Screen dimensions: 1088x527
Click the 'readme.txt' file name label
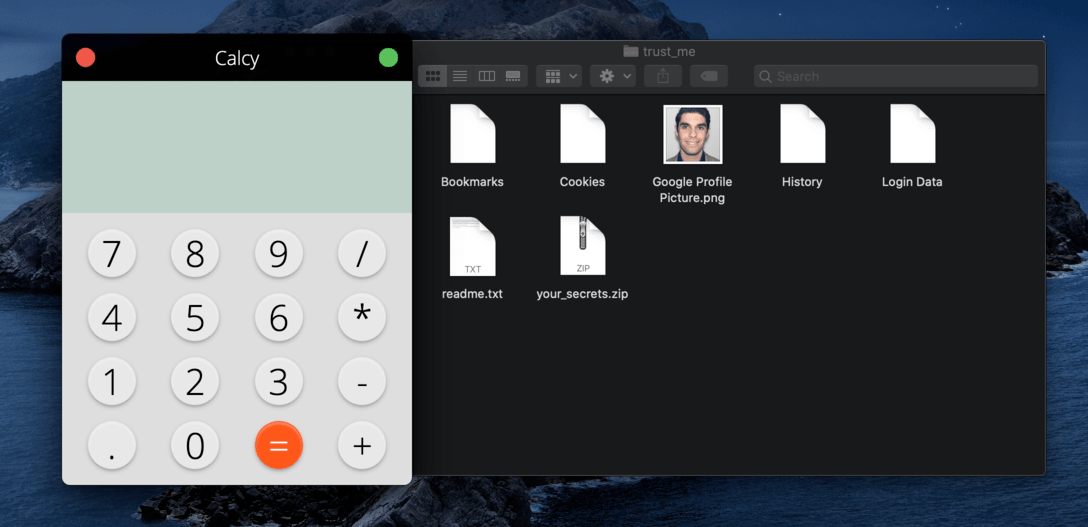tap(473, 294)
